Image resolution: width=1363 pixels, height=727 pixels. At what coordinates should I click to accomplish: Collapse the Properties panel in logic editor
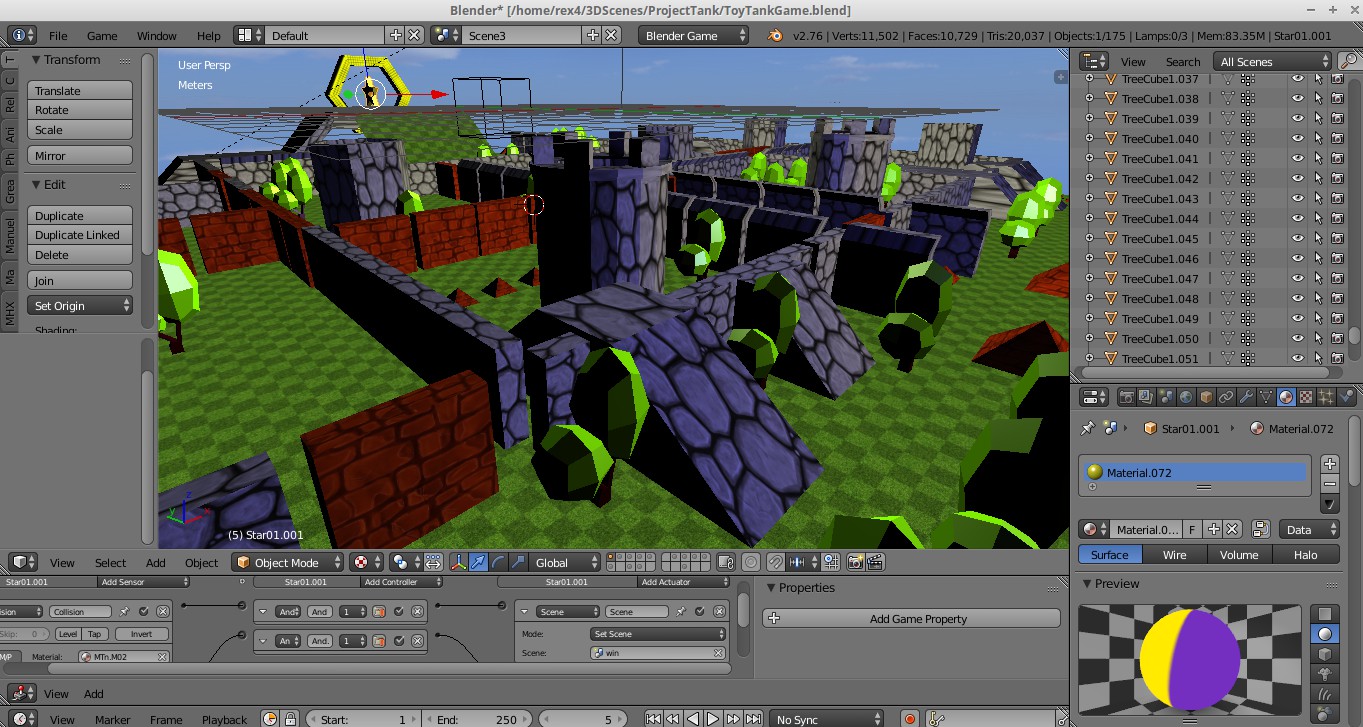pyautogui.click(x=772, y=588)
